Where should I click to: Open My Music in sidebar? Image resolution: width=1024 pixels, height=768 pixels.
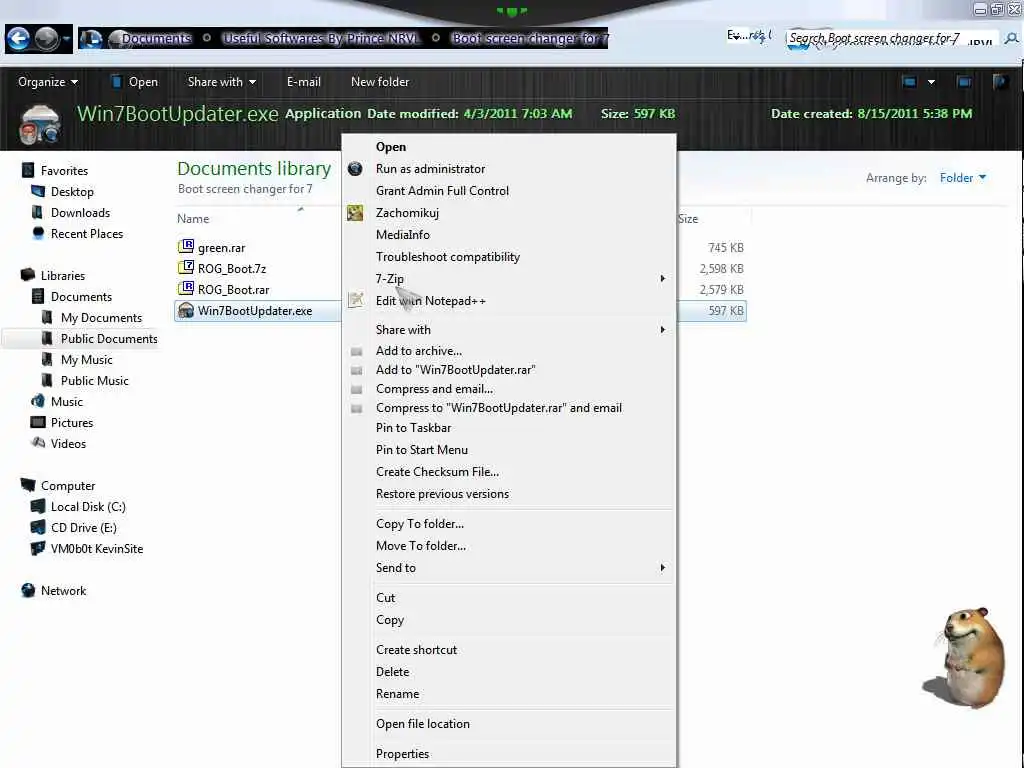pyautogui.click(x=86, y=359)
